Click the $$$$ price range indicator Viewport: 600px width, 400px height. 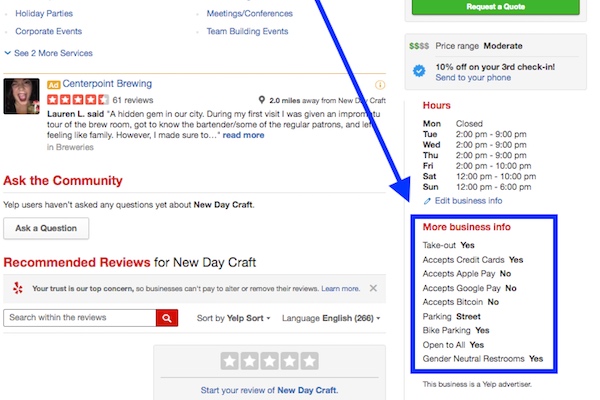click(x=419, y=46)
